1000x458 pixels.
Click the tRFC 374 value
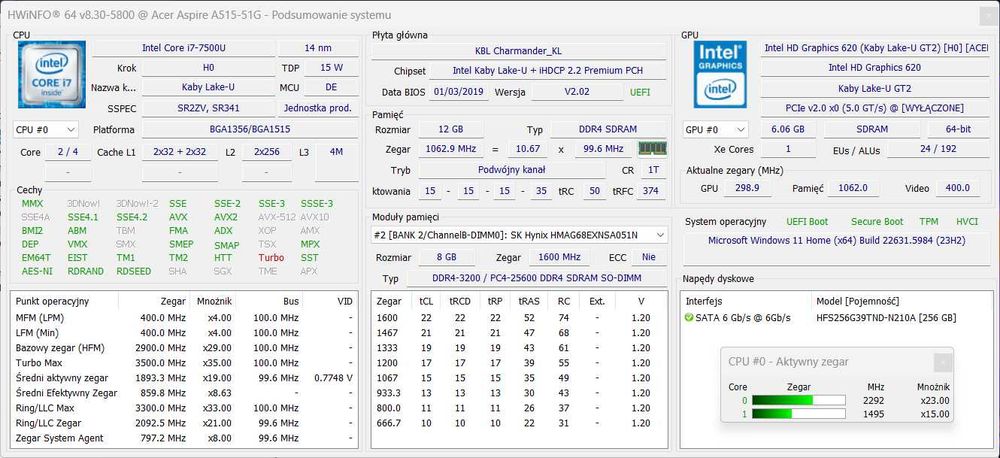coord(651,191)
